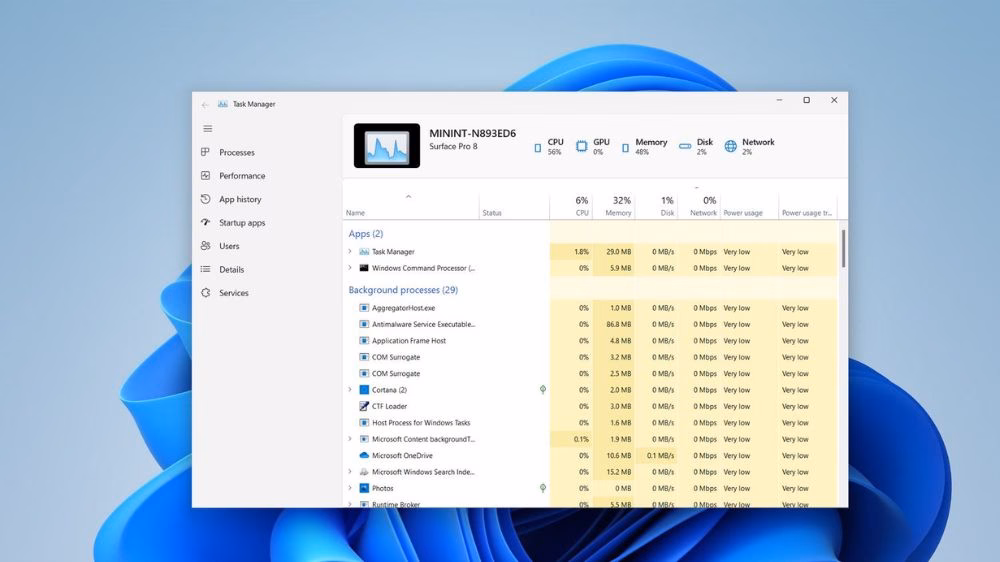Go to the Services section
Image resolution: width=1000 pixels, height=562 pixels.
[x=234, y=293]
